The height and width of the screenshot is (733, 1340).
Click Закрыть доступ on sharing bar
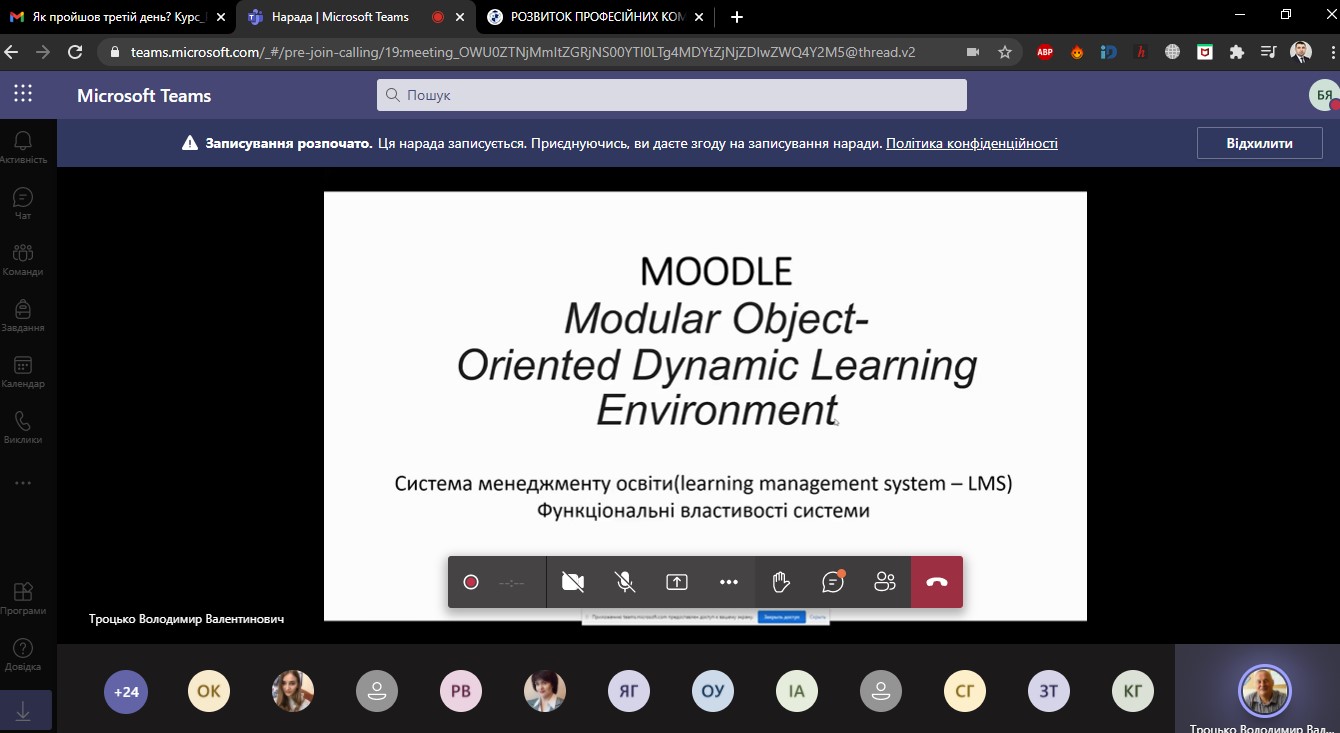(781, 617)
